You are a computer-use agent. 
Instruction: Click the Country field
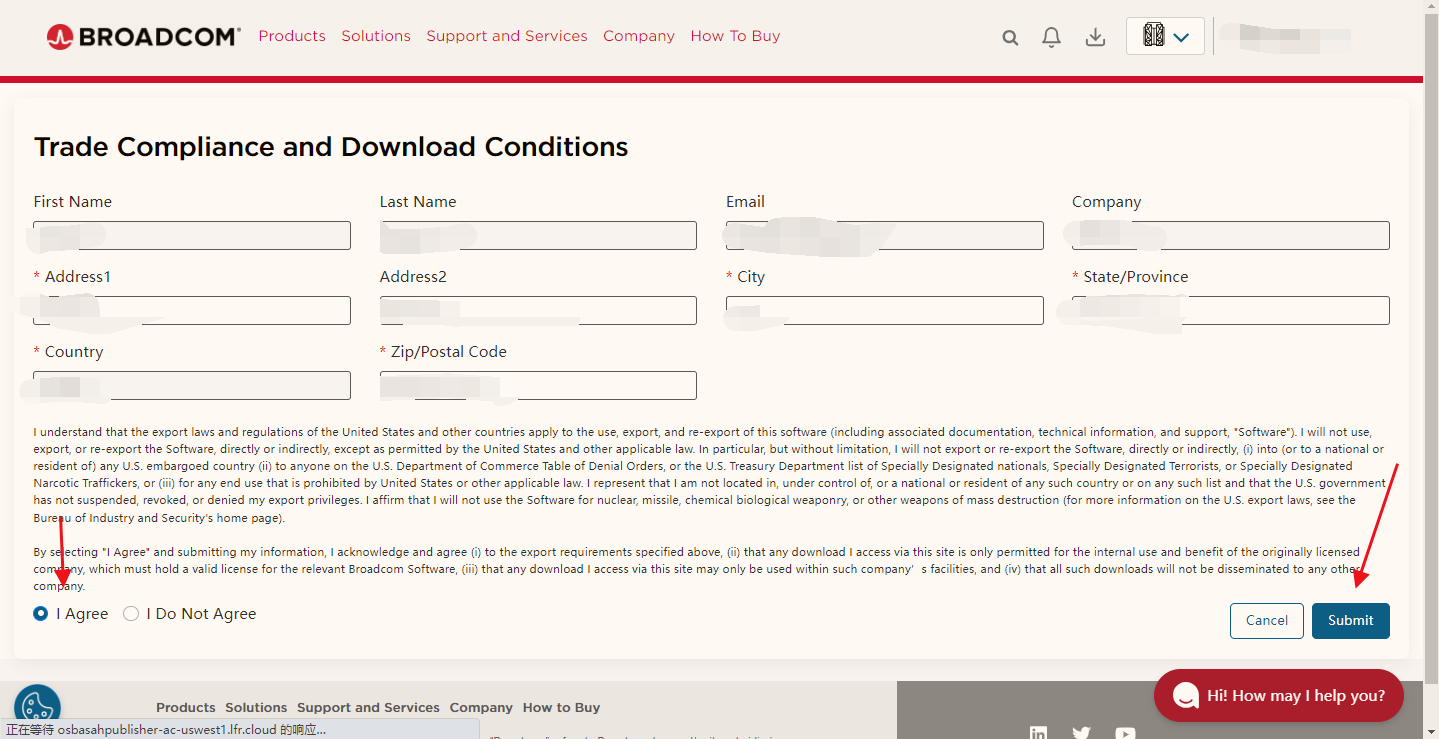[192, 385]
